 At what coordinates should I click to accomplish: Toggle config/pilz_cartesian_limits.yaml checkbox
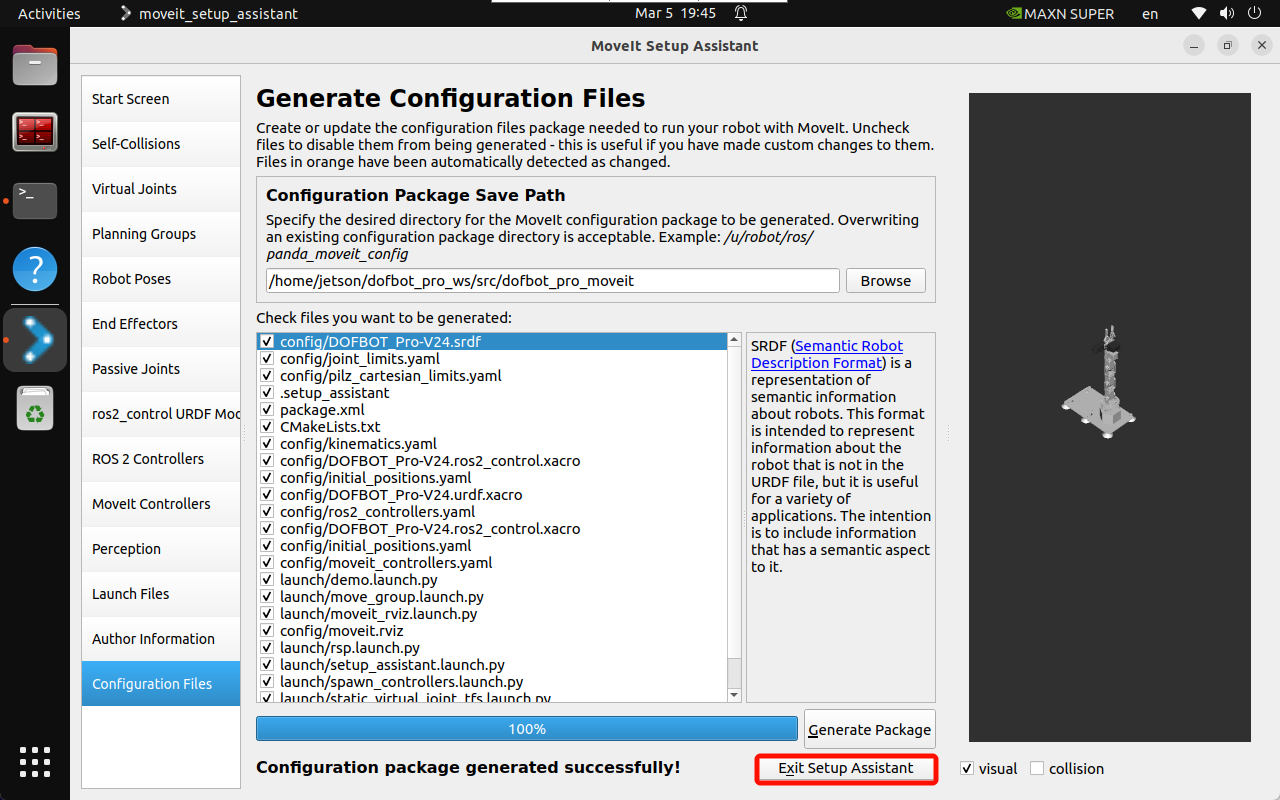(x=267, y=376)
